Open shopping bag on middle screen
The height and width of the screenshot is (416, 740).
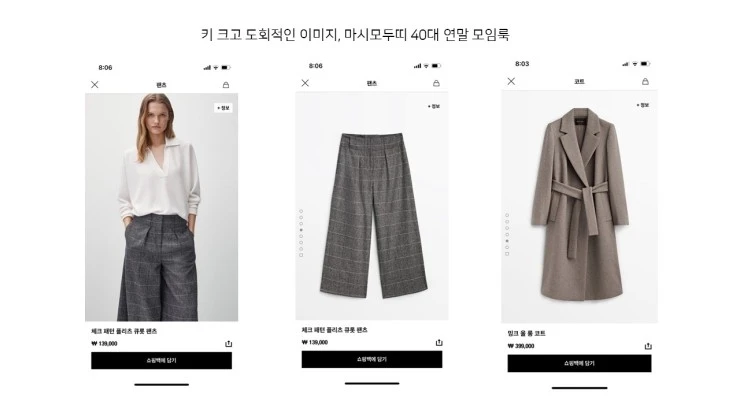[x=436, y=83]
